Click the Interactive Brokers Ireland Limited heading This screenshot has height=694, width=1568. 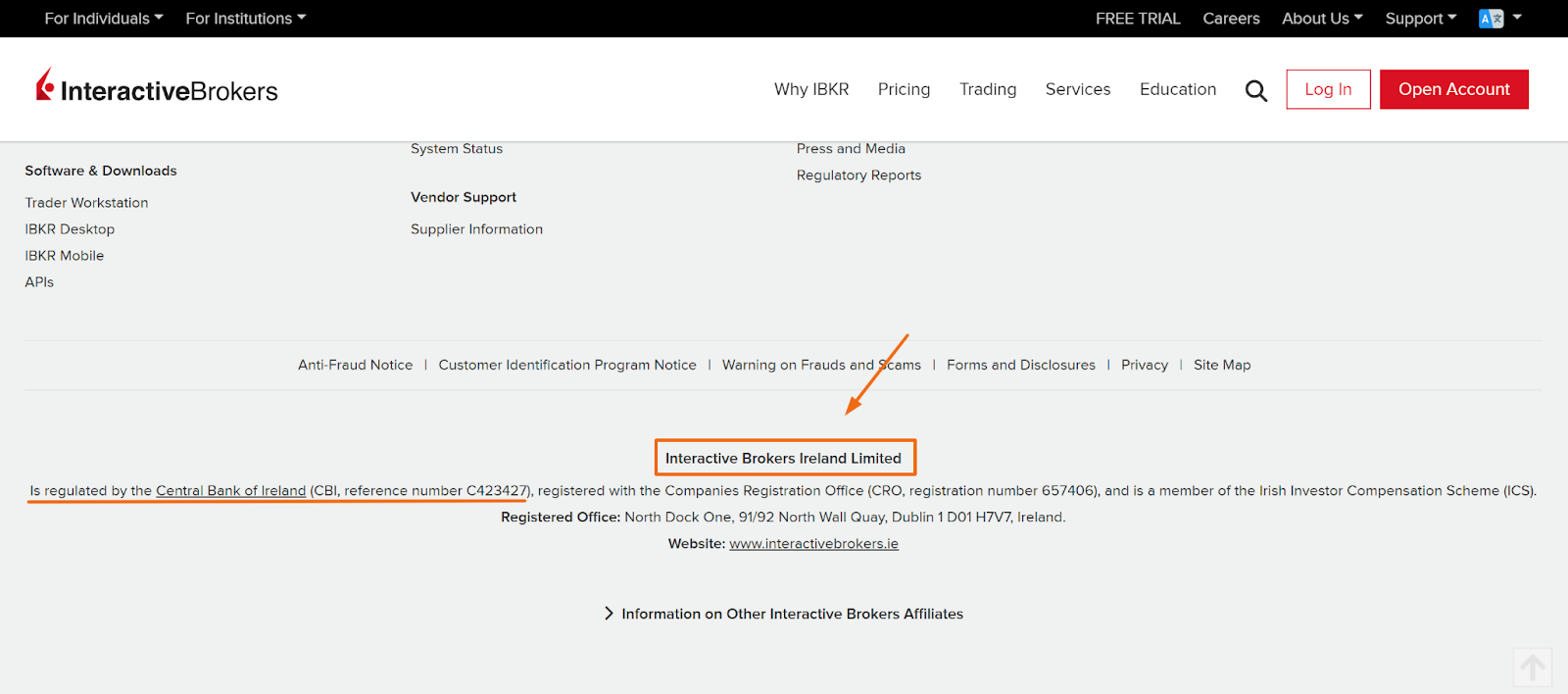(x=783, y=458)
